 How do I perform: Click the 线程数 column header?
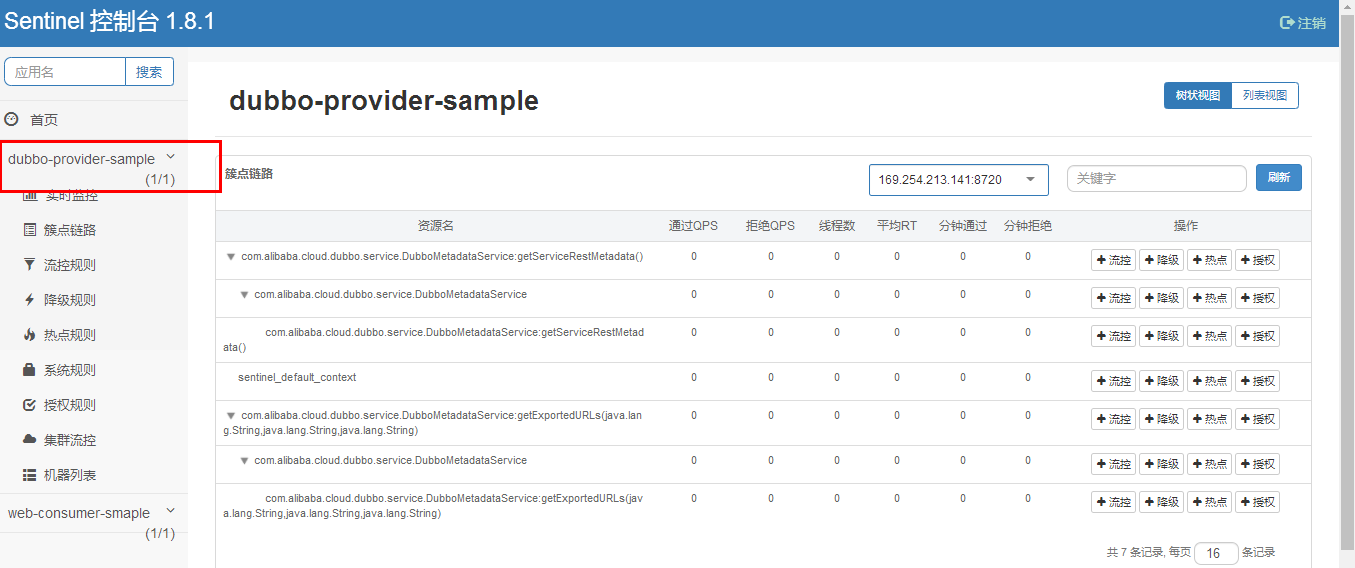[x=837, y=226]
